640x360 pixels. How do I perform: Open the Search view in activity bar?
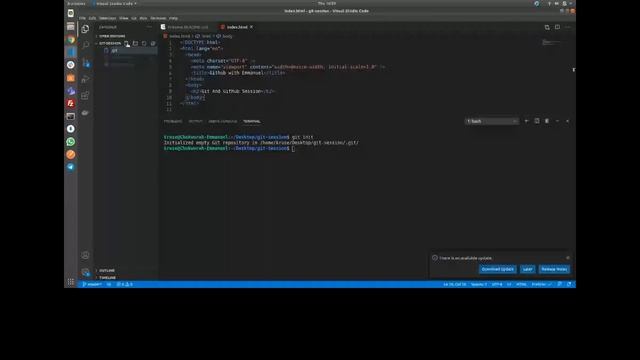[x=85, y=45]
